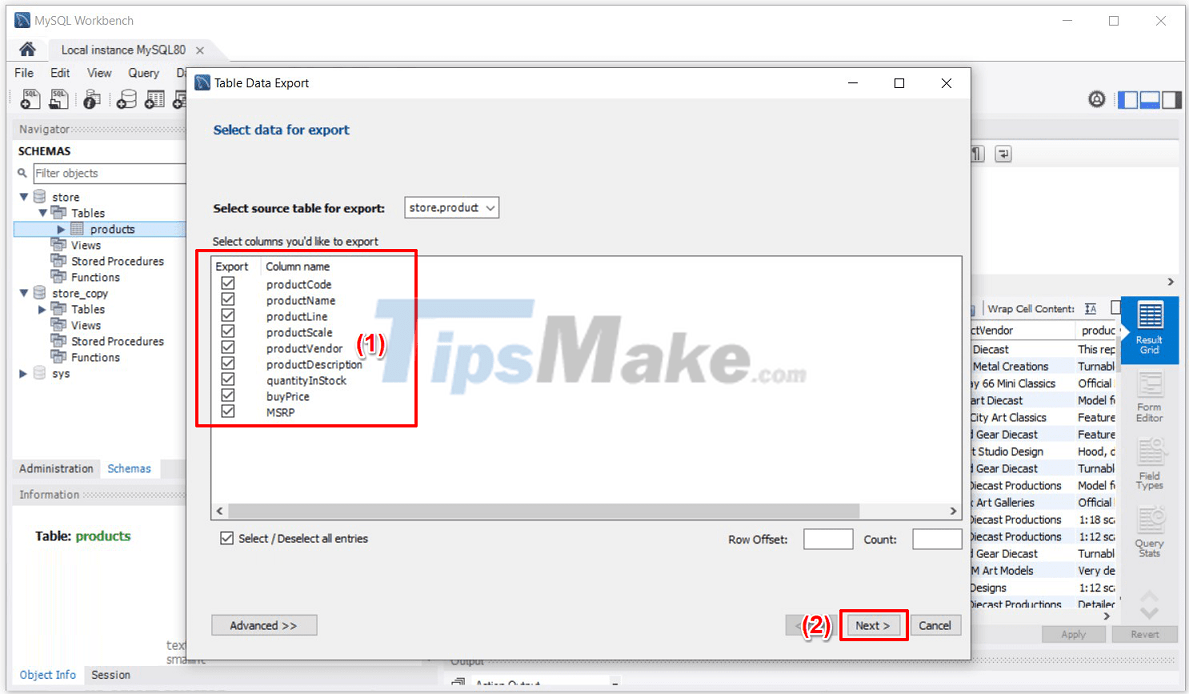Collapse the store schema tree

24,196
